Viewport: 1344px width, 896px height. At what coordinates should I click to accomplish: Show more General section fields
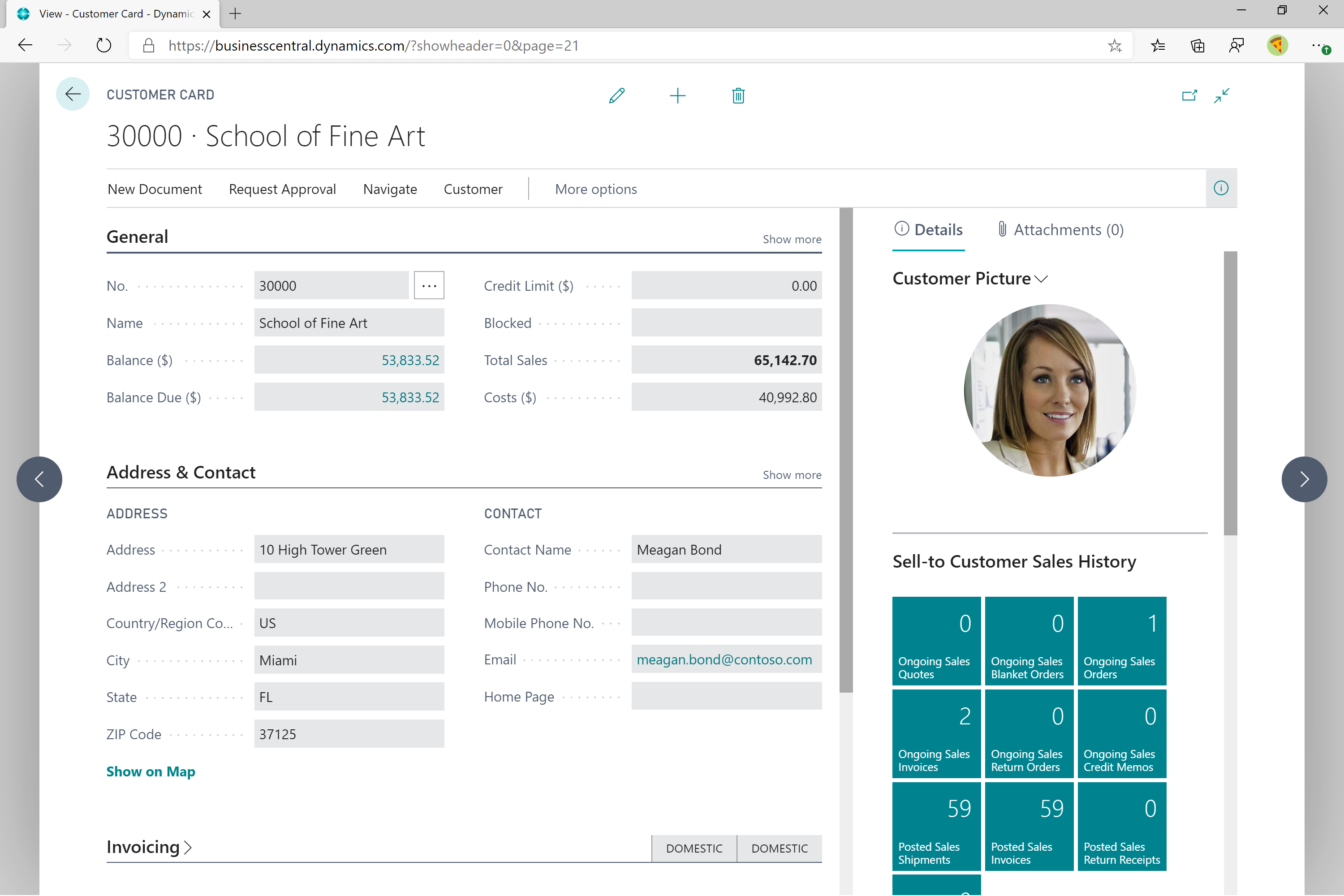[792, 238]
